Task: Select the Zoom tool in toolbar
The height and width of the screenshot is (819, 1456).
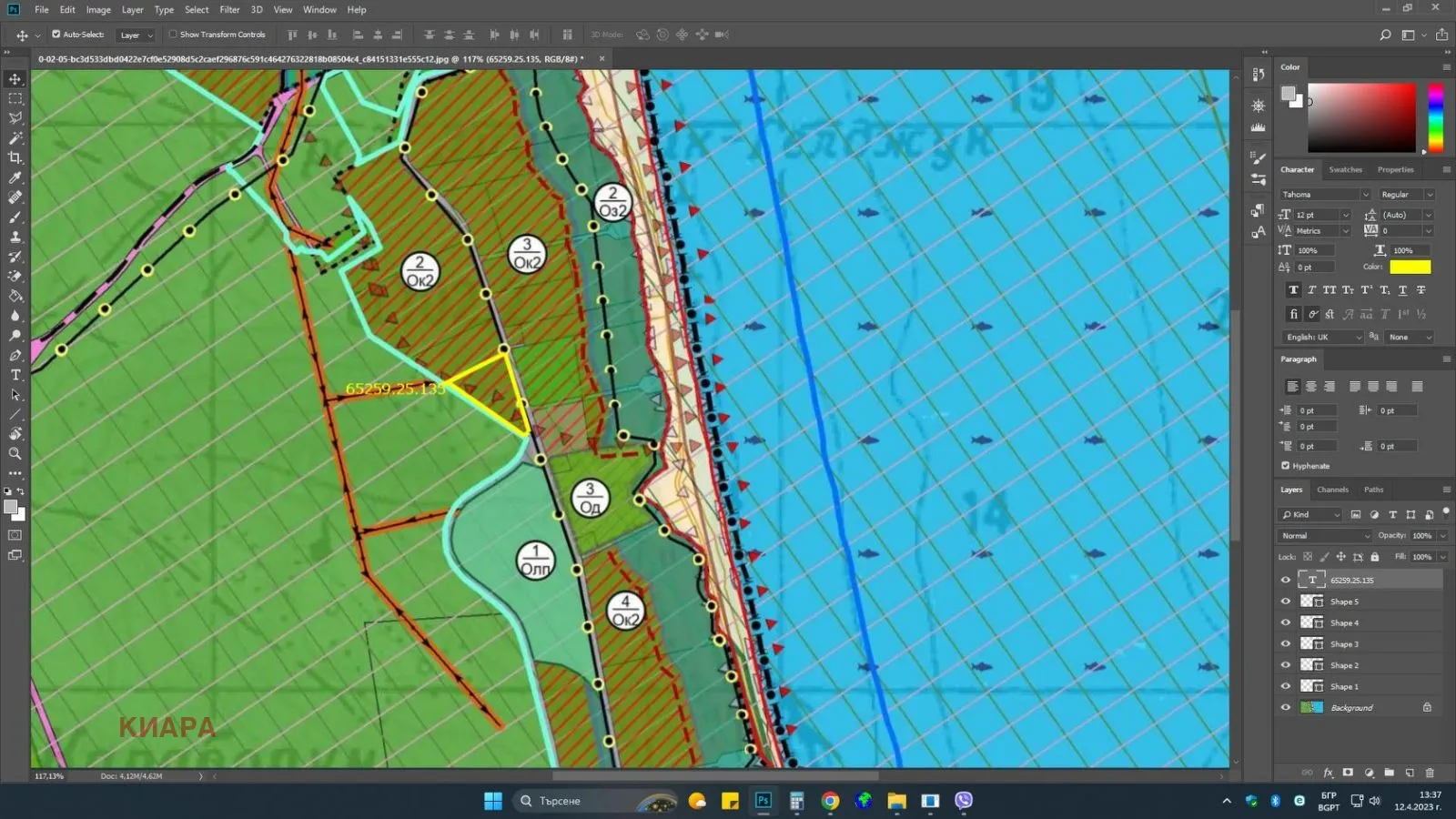Action: (x=15, y=453)
